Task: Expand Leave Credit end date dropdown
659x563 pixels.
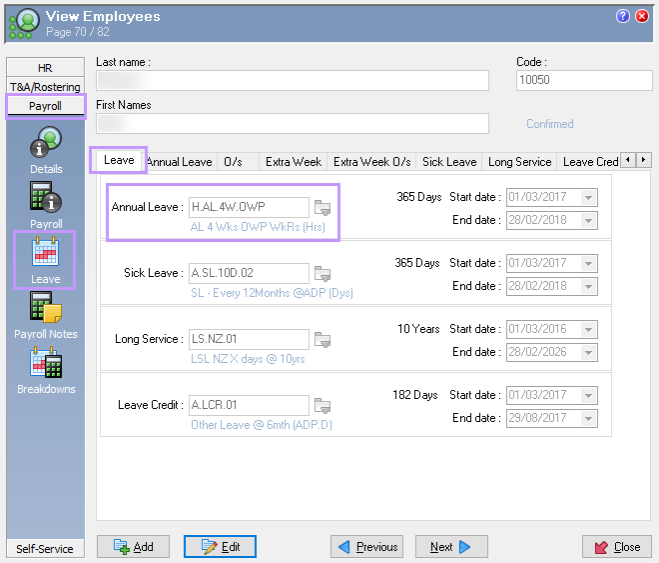Action: coord(588,418)
